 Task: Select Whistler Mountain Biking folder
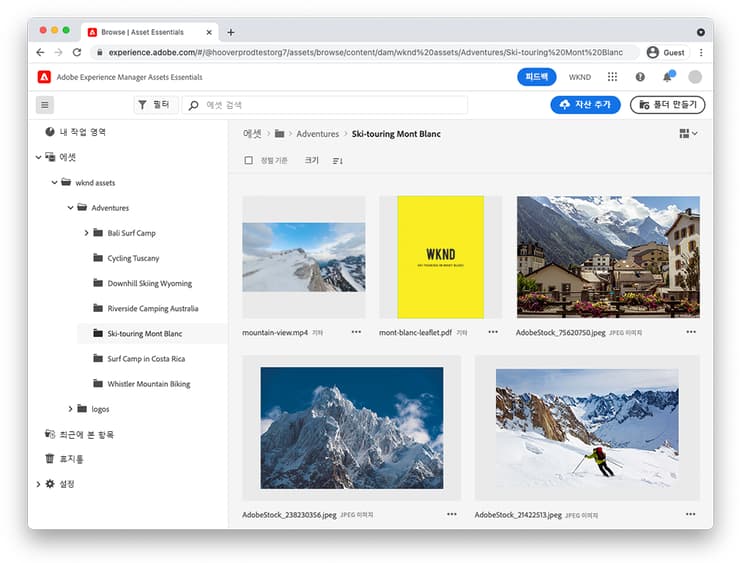(148, 384)
